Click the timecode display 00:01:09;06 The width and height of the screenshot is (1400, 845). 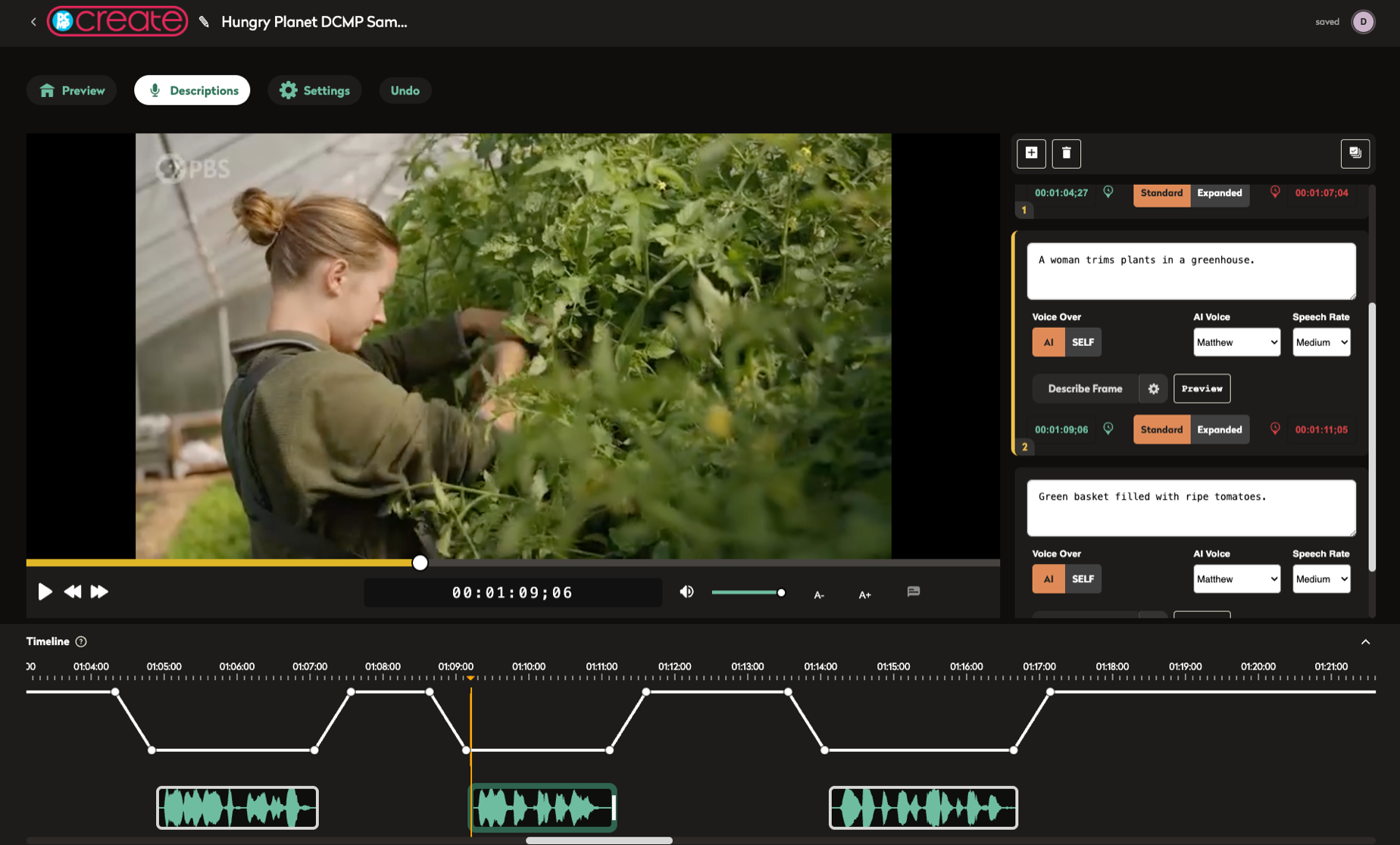pos(513,592)
